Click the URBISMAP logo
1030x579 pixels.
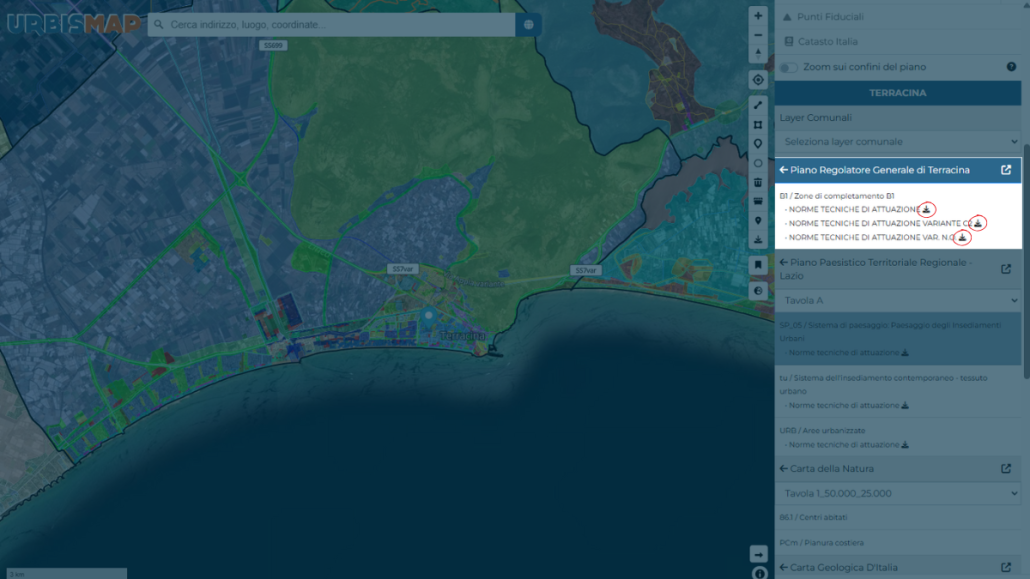(x=73, y=24)
